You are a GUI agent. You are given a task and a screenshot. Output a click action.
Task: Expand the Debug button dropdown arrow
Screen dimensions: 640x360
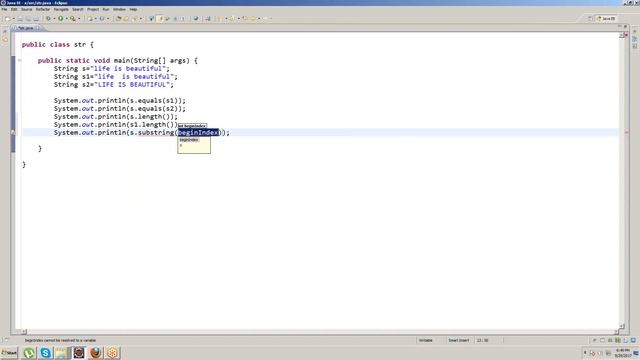54,18
